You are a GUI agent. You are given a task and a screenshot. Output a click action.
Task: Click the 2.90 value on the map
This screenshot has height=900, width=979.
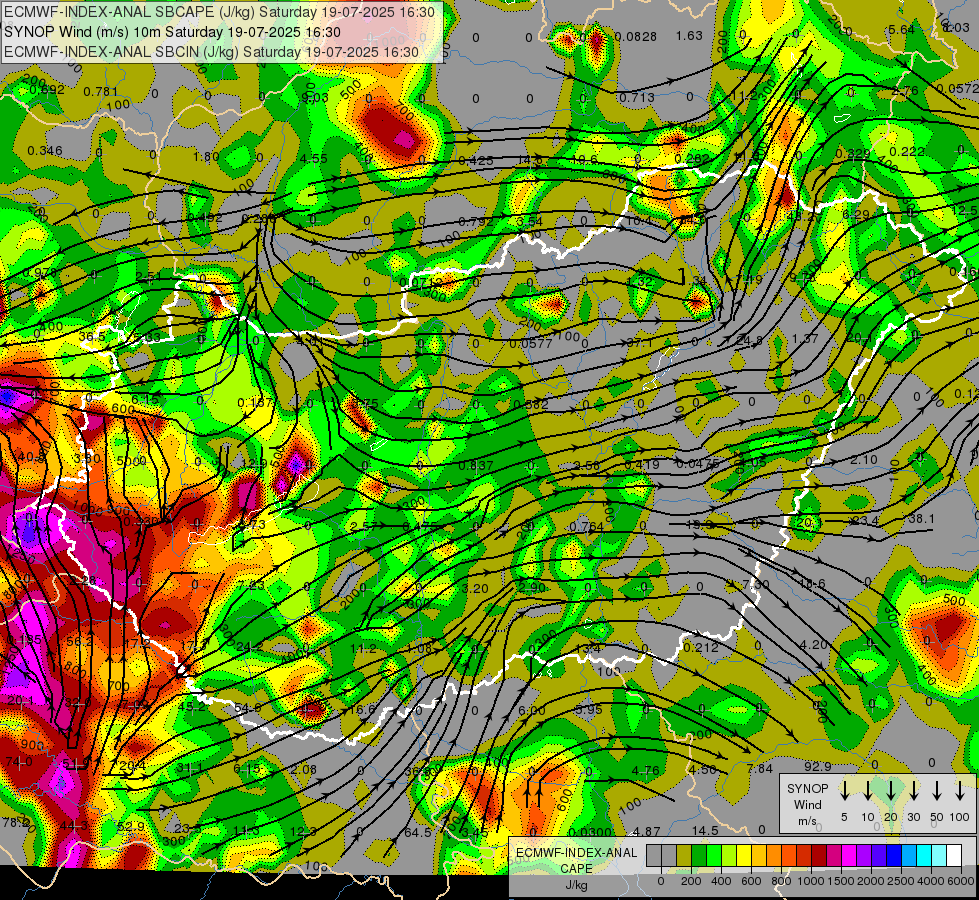(x=531, y=588)
